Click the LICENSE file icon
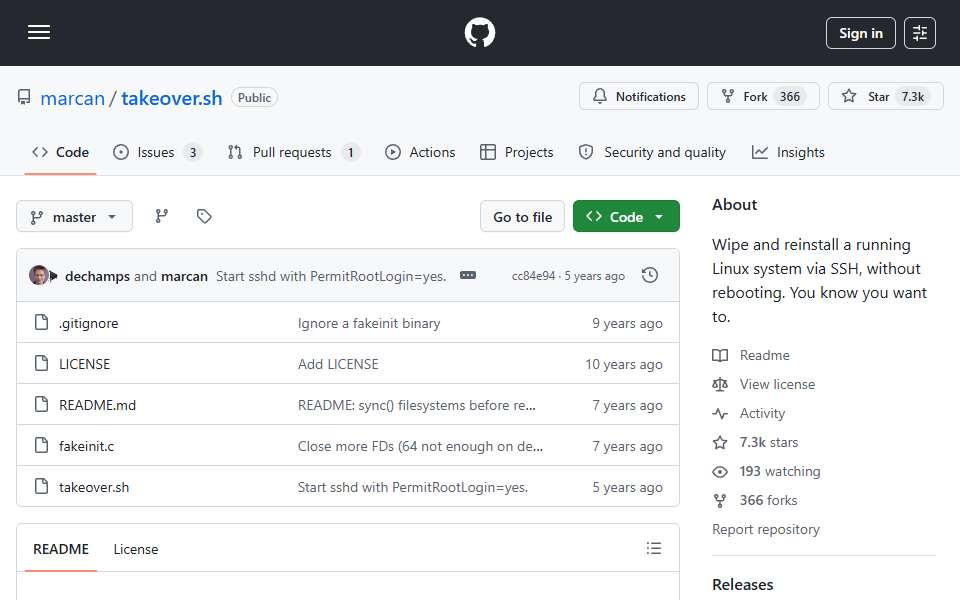 click(41, 363)
